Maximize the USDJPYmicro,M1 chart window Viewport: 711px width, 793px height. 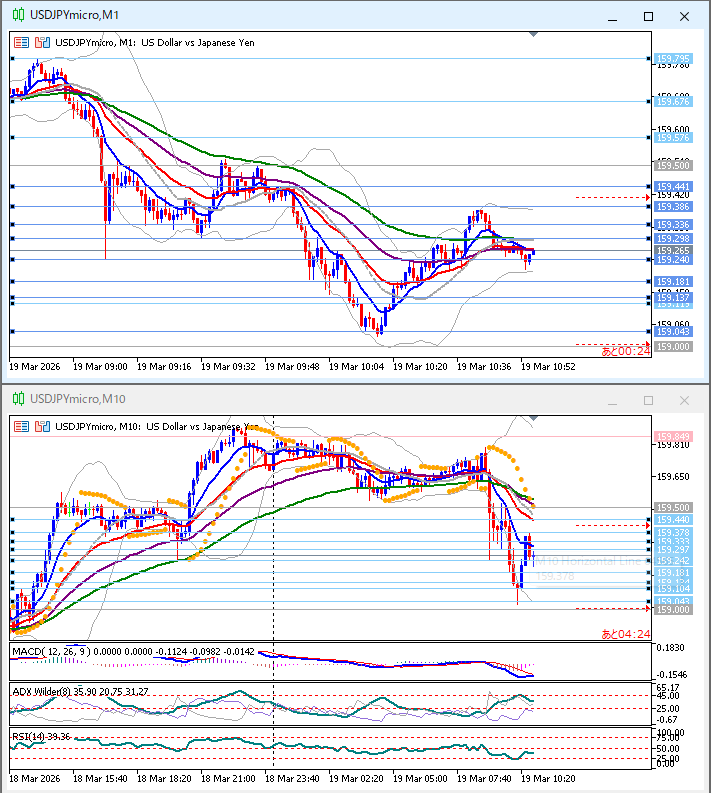tap(648, 16)
